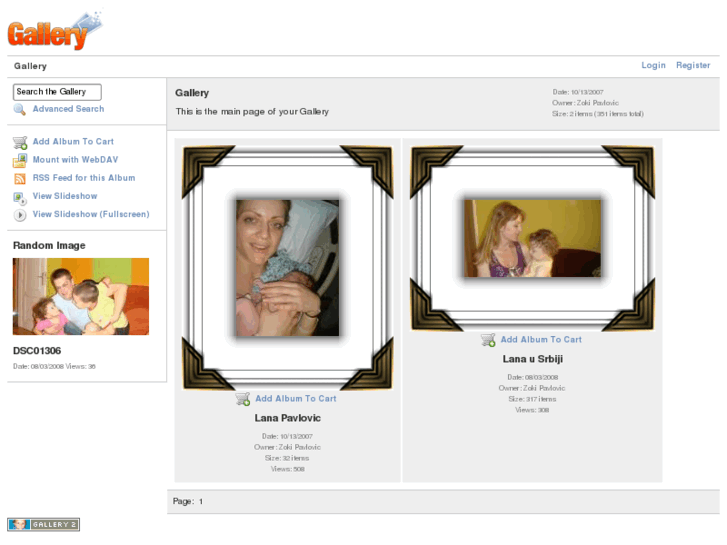Click cart icon under Lana u Srbiji album
The image size is (727, 545).
click(x=488, y=340)
